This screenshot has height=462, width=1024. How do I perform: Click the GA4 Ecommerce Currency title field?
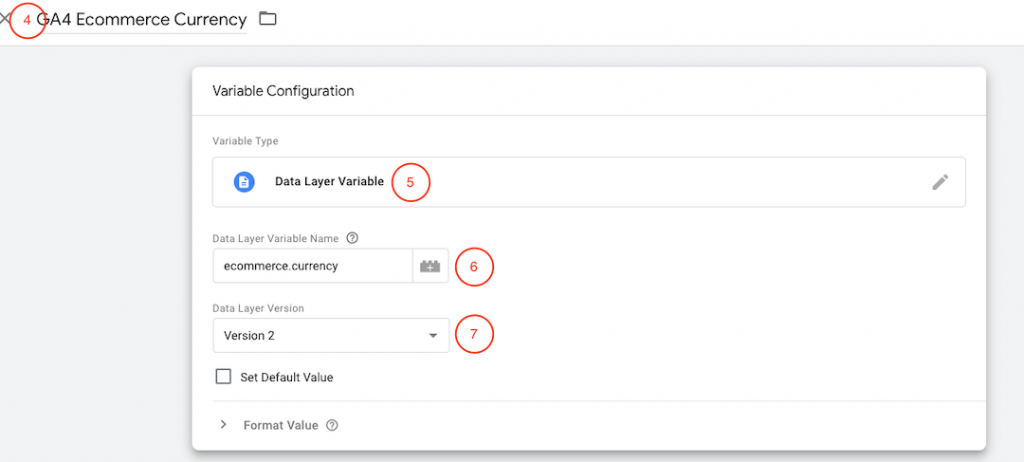pos(142,20)
